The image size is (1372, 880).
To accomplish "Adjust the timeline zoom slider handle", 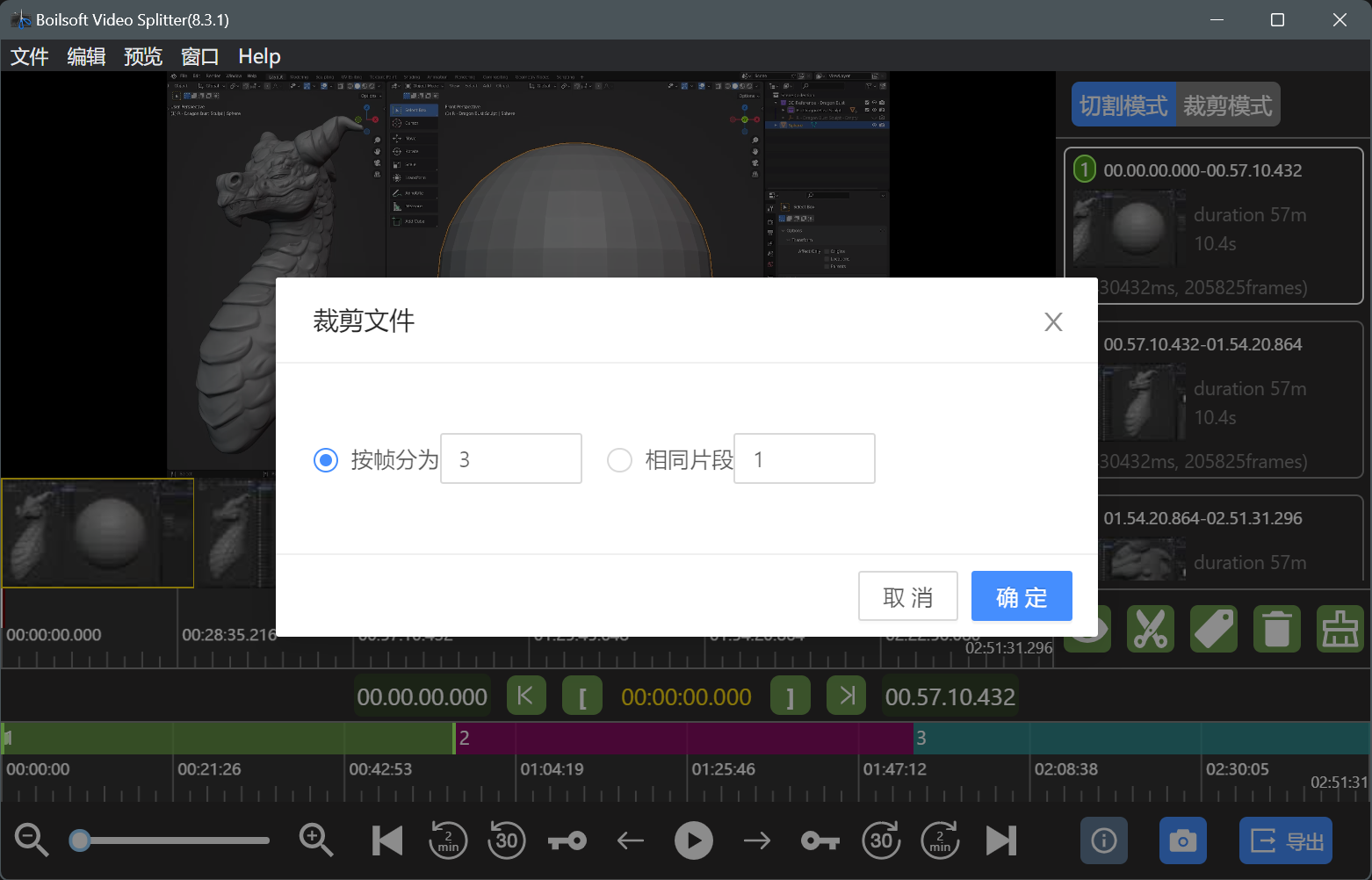I will (80, 840).
